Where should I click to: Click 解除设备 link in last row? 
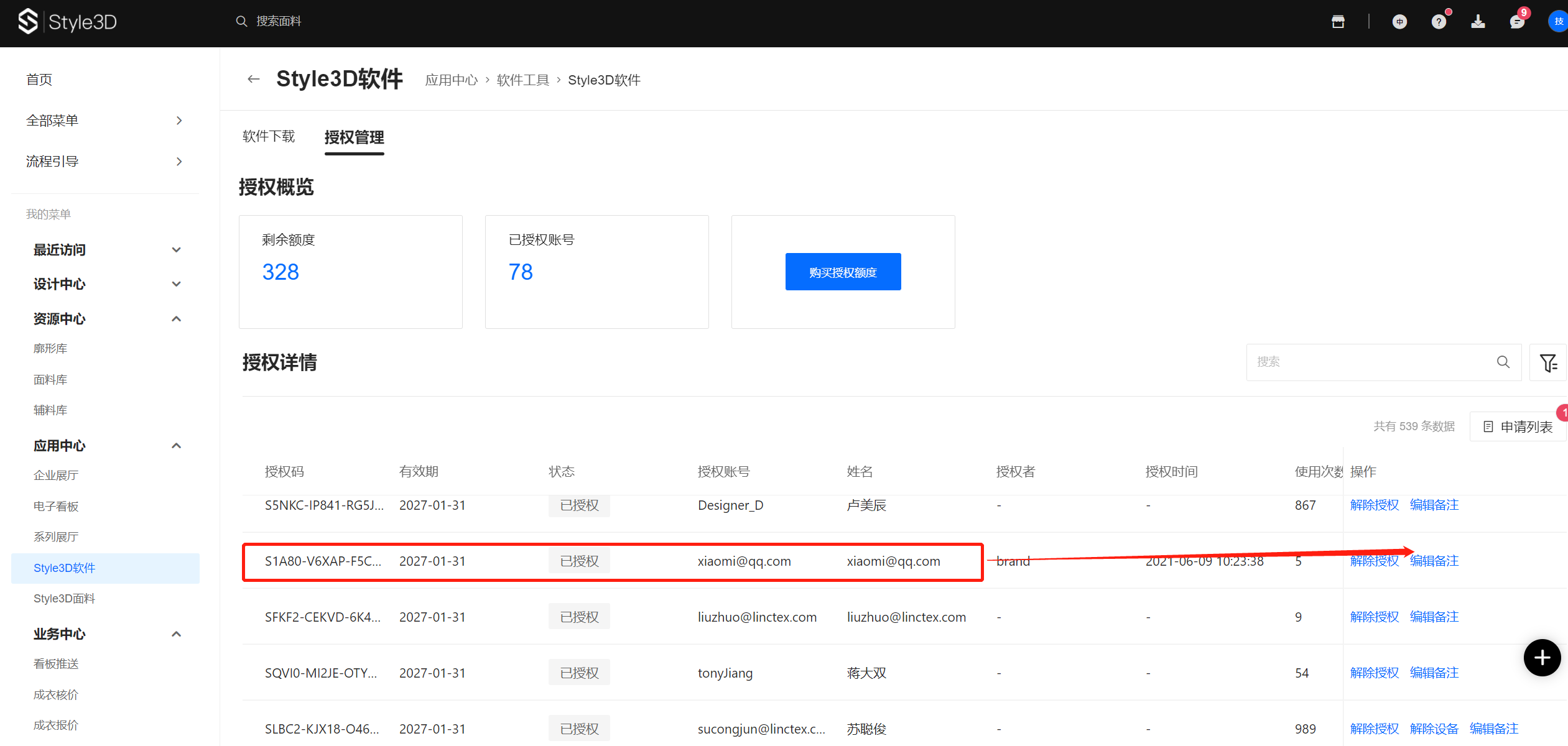point(1434,729)
